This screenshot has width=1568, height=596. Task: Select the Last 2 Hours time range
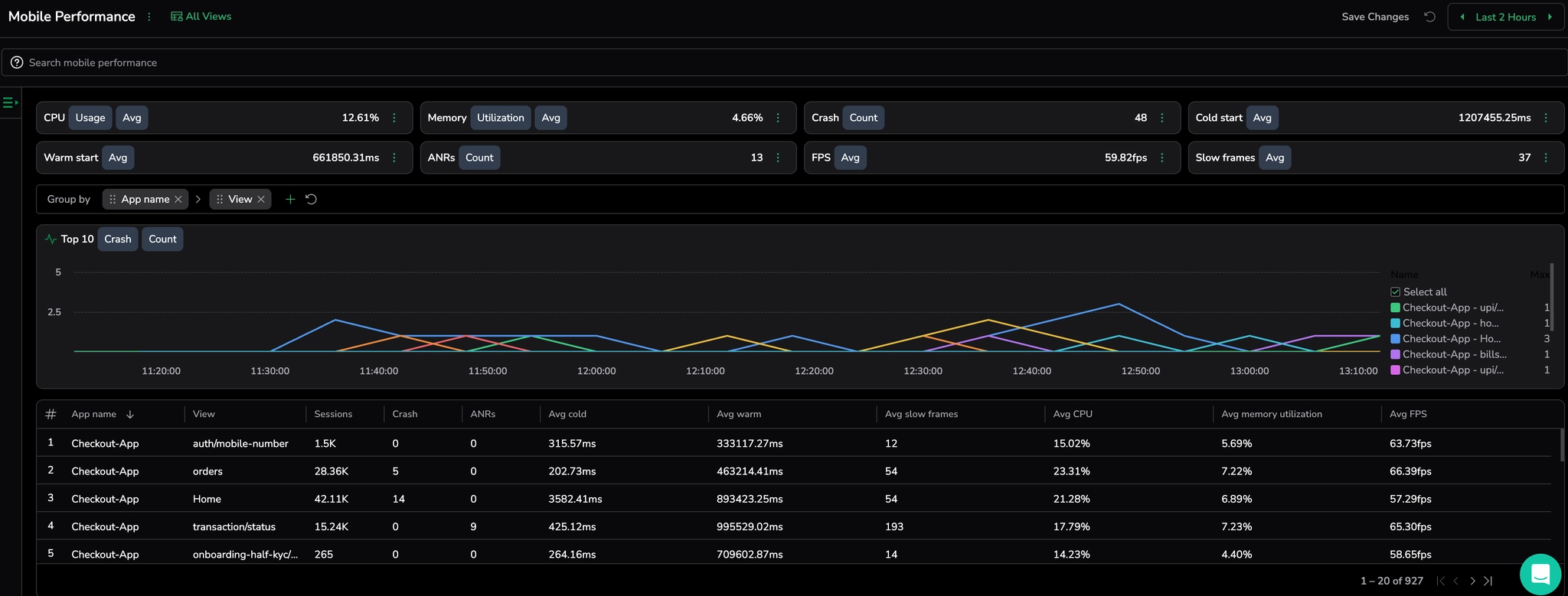(1505, 17)
